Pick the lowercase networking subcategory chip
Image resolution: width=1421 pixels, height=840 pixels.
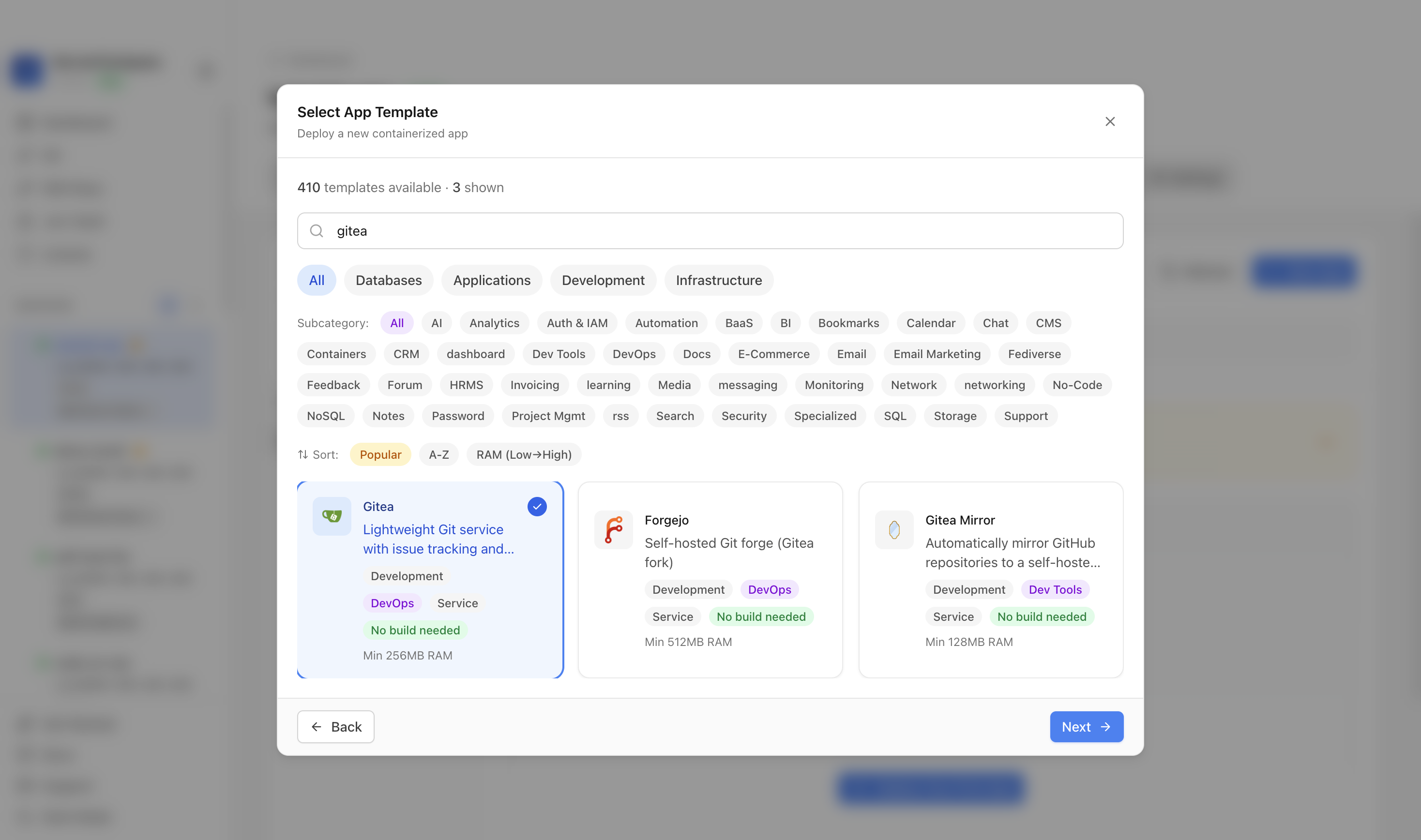coord(994,385)
